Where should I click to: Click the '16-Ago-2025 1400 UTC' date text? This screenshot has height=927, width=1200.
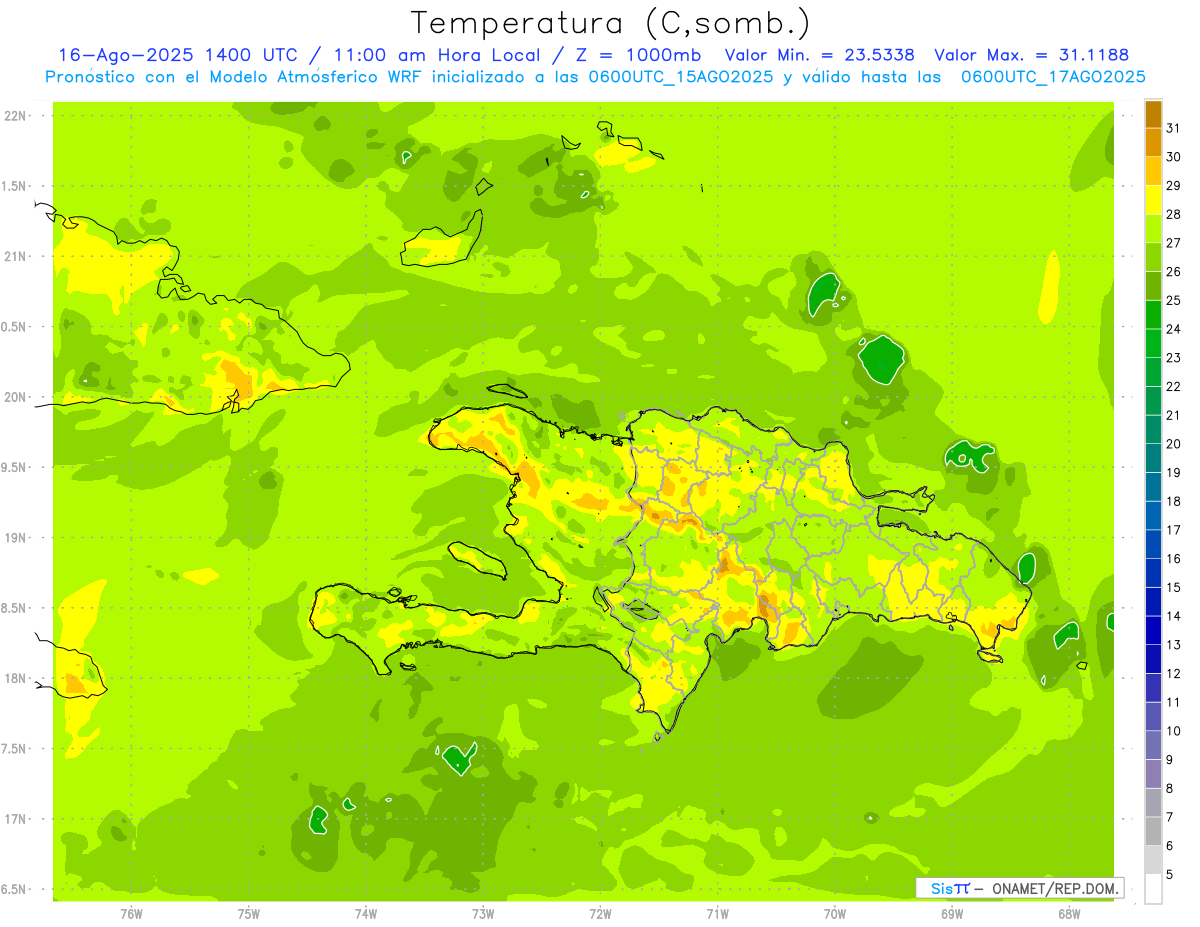point(186,55)
